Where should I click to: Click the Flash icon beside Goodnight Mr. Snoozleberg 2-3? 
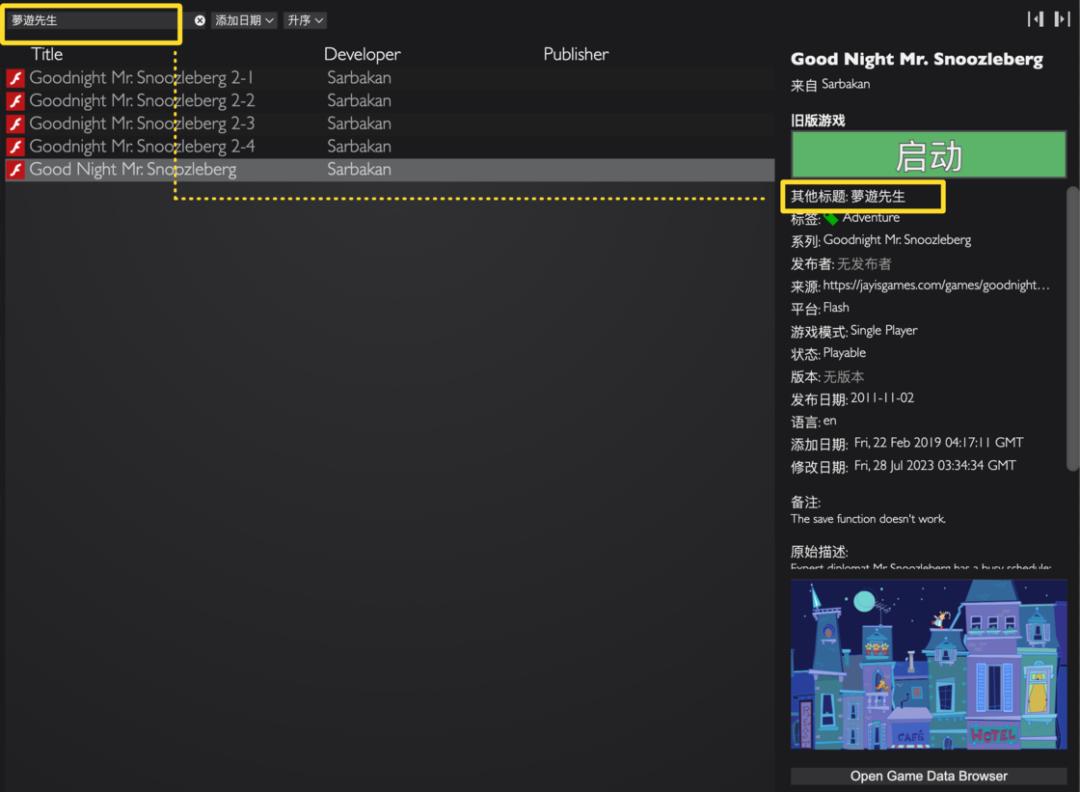16,124
